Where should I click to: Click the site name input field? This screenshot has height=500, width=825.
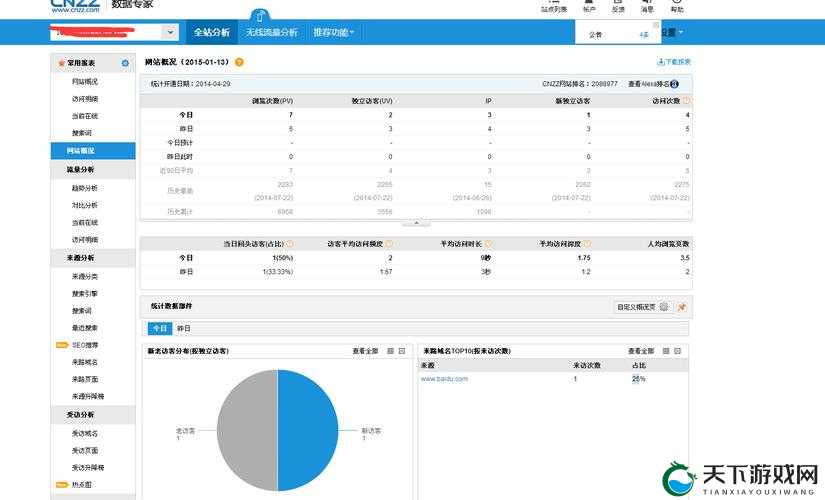click(106, 32)
